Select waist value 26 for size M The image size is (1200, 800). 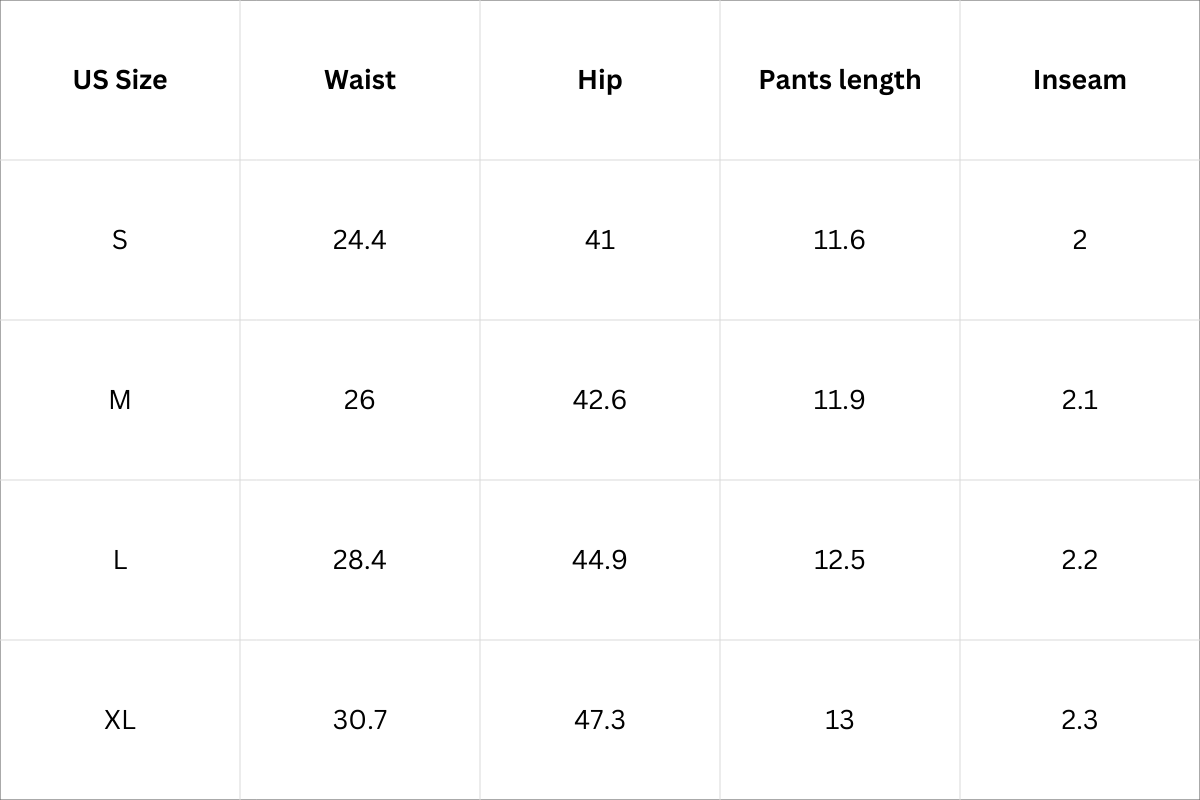click(360, 400)
